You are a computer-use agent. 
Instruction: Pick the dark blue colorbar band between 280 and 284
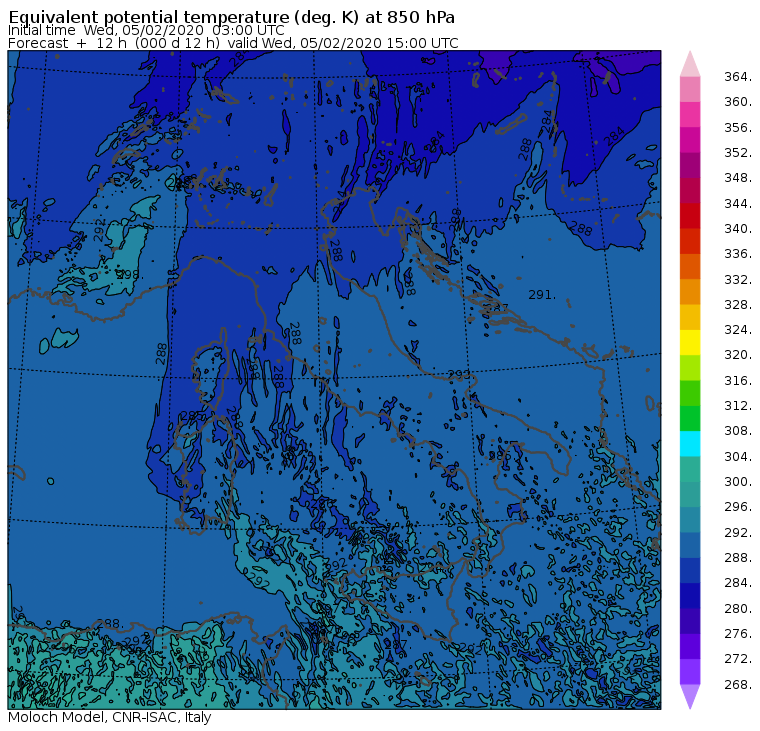(690, 596)
